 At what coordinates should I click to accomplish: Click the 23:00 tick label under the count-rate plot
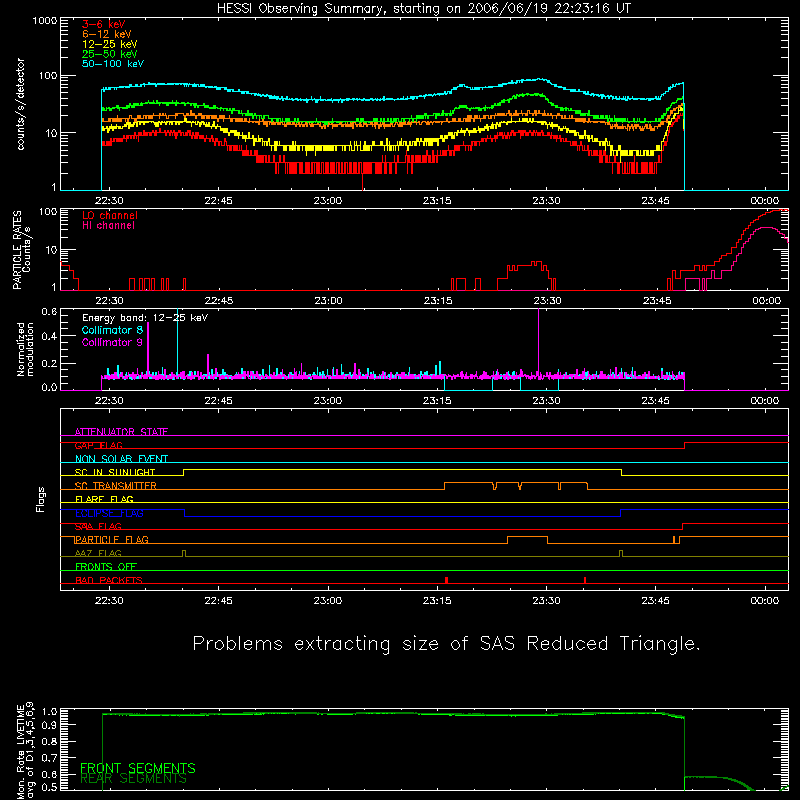point(328,201)
